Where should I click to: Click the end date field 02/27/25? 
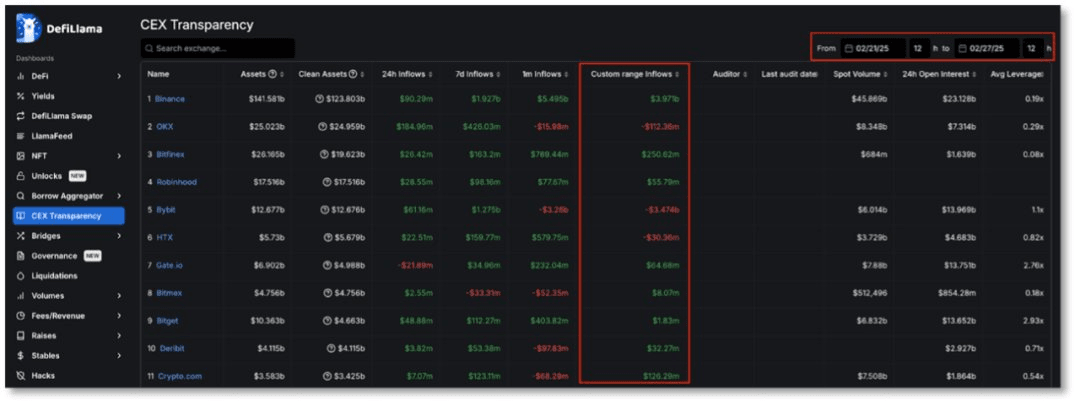(x=987, y=48)
